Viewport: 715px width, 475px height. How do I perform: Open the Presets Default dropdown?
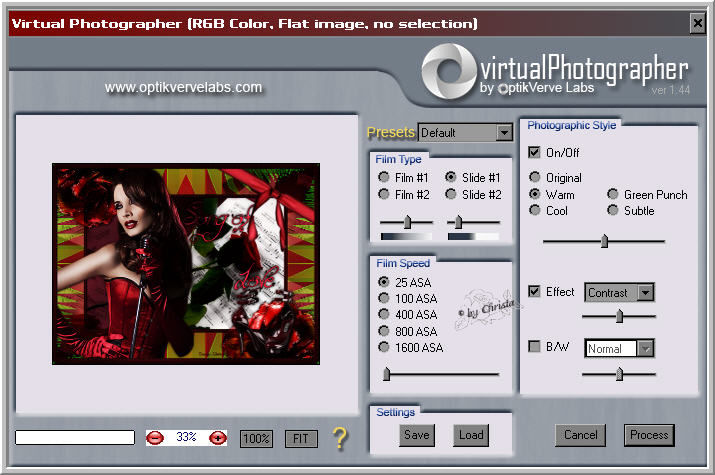tap(465, 133)
